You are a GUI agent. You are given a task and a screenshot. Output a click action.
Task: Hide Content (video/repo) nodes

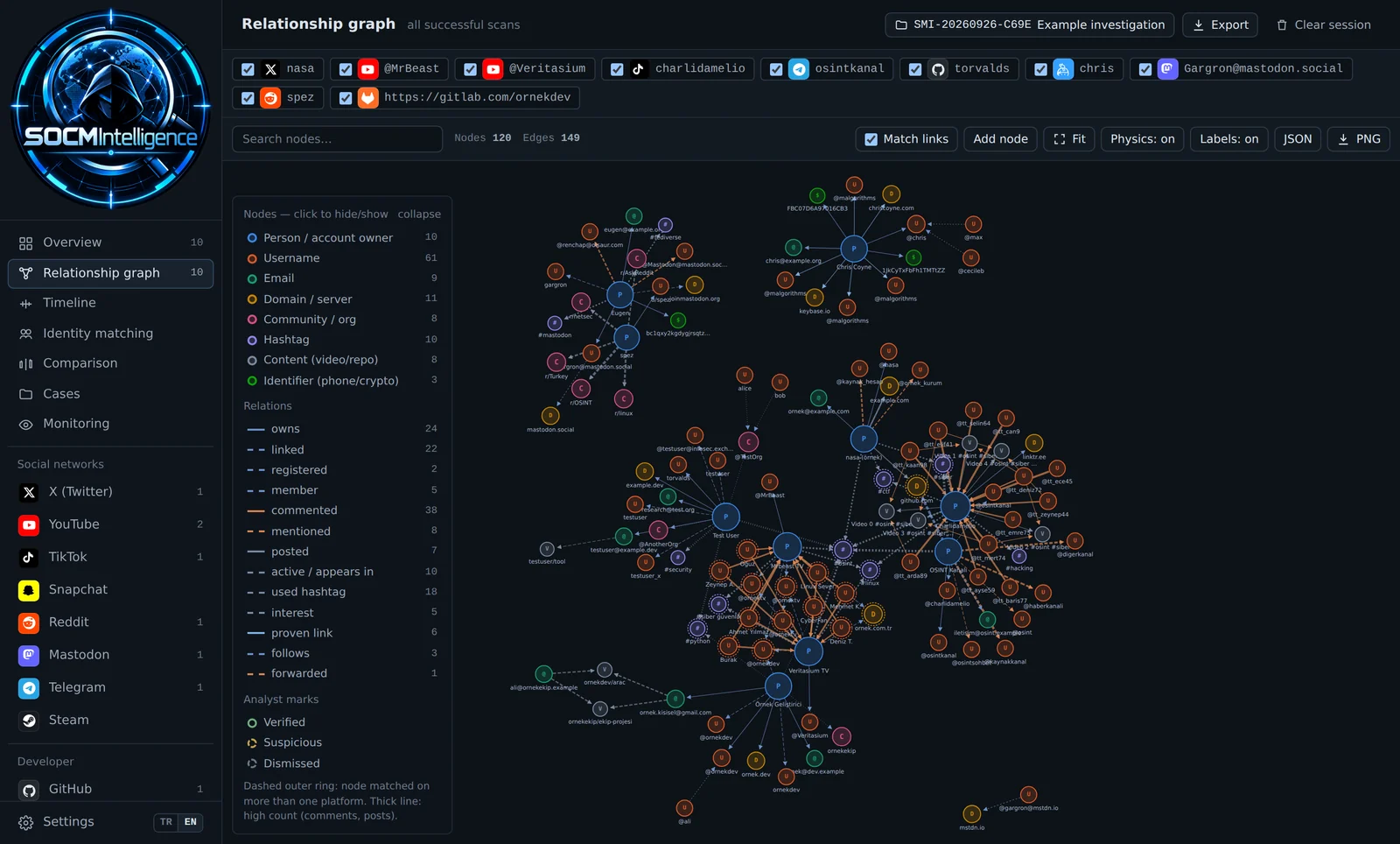click(x=342, y=360)
